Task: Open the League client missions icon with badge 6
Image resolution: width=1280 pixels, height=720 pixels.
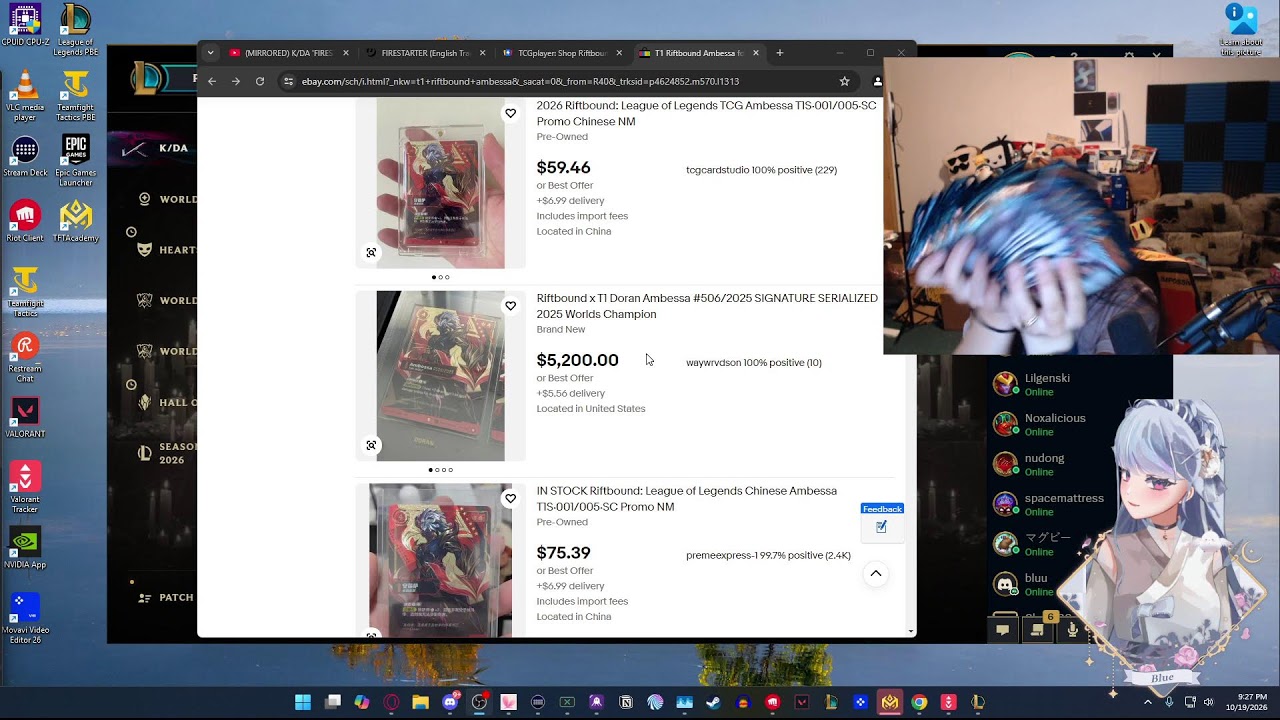Action: pyautogui.click(x=1037, y=630)
